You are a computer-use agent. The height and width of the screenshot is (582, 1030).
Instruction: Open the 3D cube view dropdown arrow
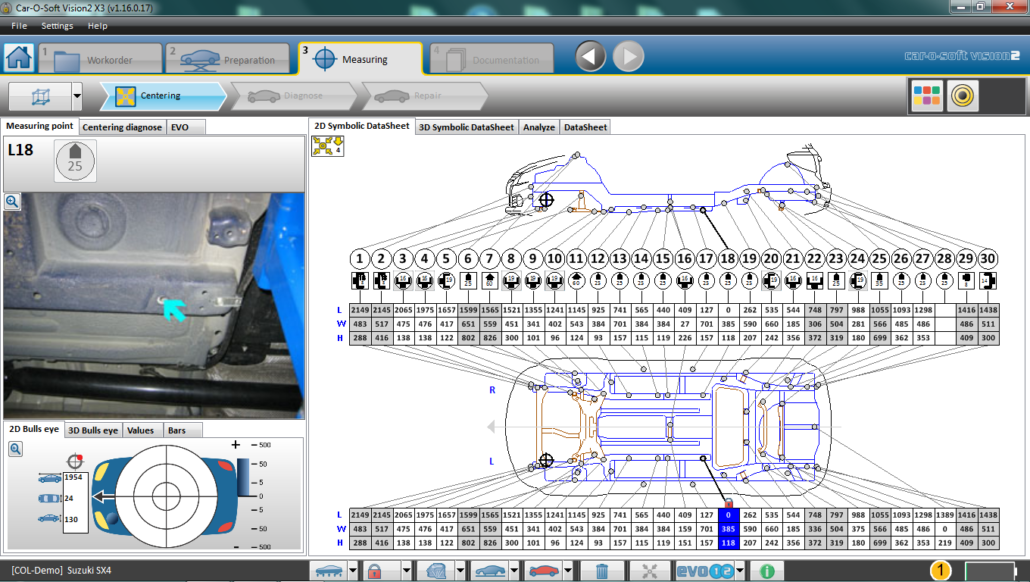click(77, 97)
